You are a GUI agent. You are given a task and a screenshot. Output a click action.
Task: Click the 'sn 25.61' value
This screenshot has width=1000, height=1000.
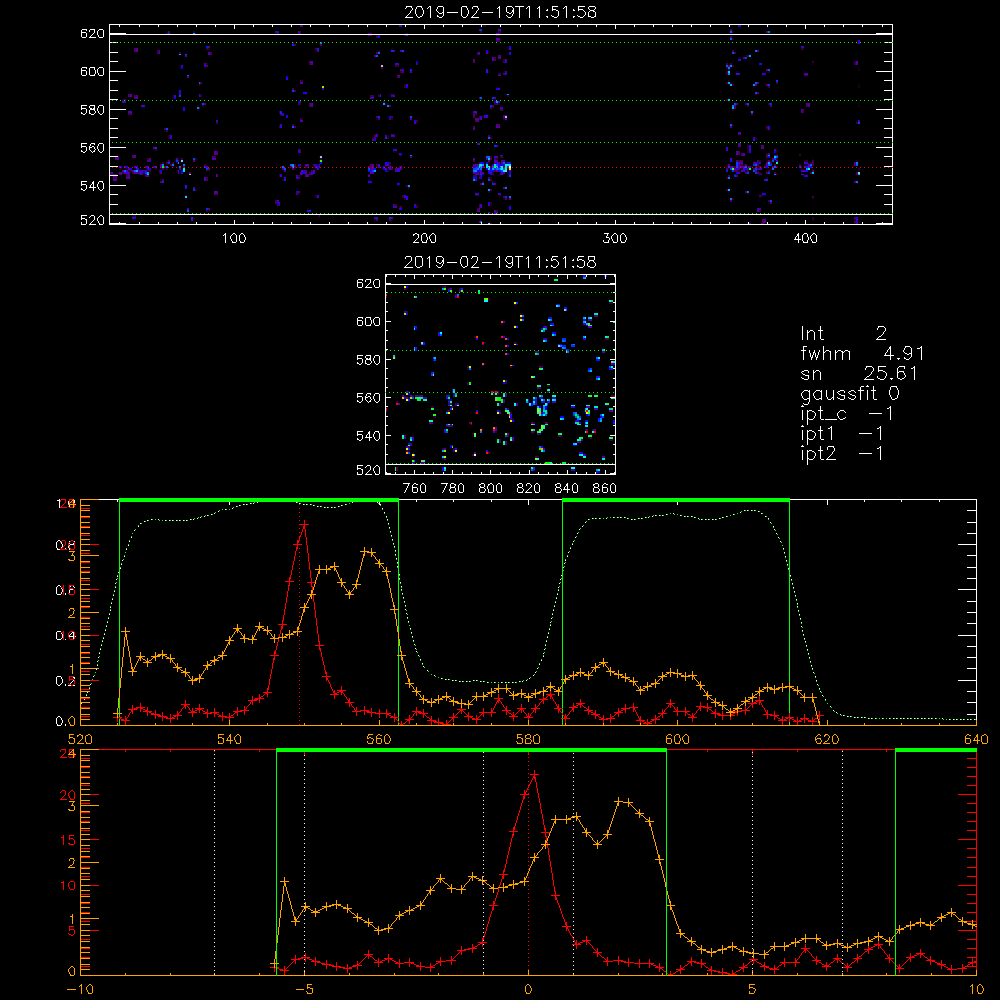[x=859, y=373]
